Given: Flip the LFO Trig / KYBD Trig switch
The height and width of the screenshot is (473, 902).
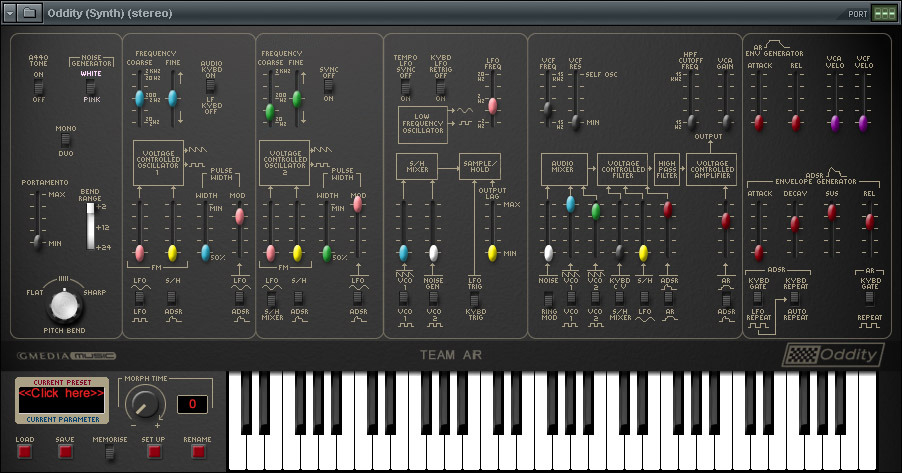Looking at the screenshot, I should pyautogui.click(x=474, y=298).
